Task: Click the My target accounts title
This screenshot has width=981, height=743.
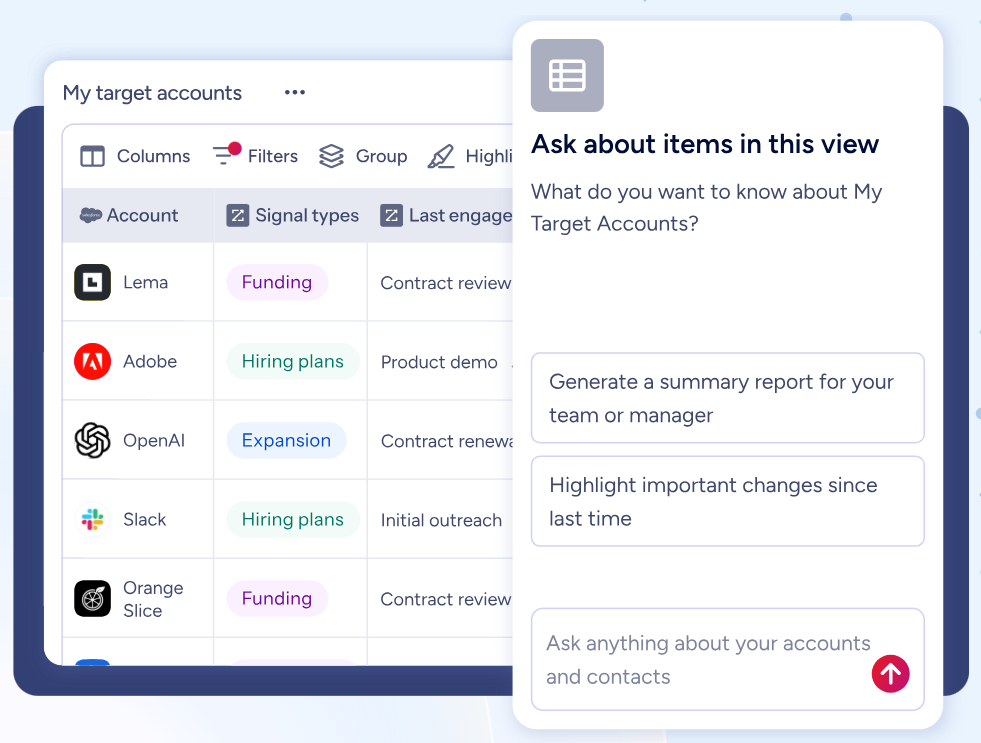Action: tap(152, 93)
